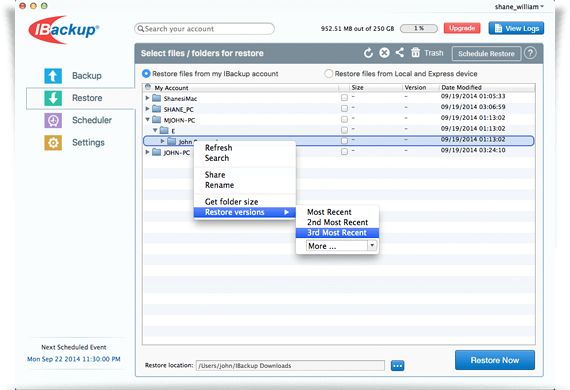Check the ShanesiMac row checkbox
Viewport: 570px width, 390px height.
344,98
